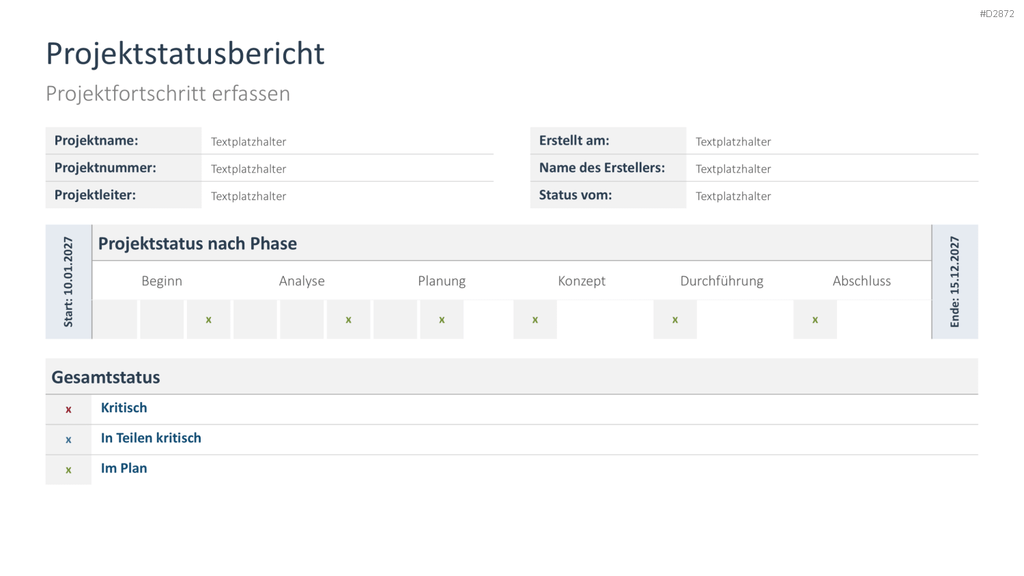Select the subtitle Projektfortschritt erfassen

coord(168,93)
